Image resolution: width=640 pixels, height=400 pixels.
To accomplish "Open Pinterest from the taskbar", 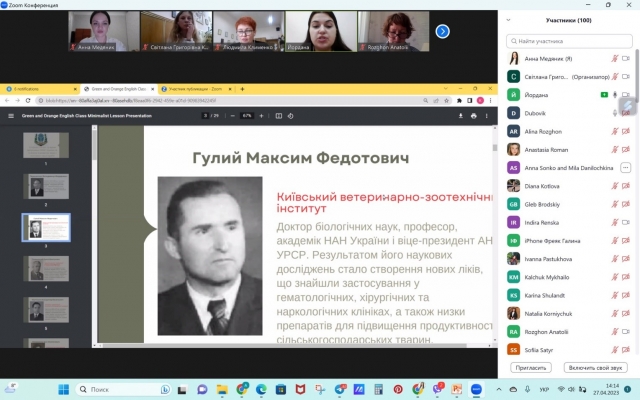I will point(398,389).
